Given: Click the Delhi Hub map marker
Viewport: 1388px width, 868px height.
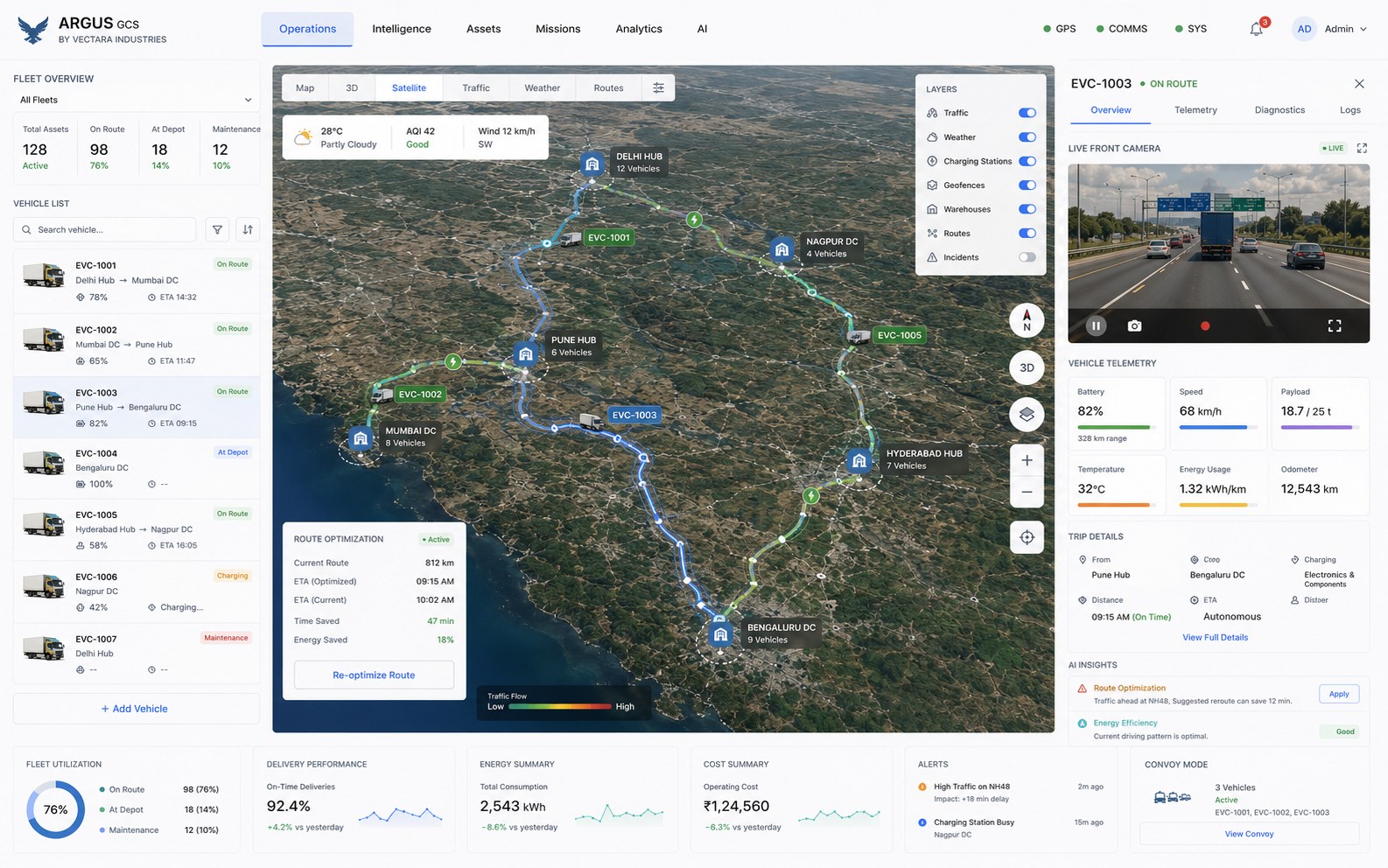Looking at the screenshot, I should click(592, 164).
